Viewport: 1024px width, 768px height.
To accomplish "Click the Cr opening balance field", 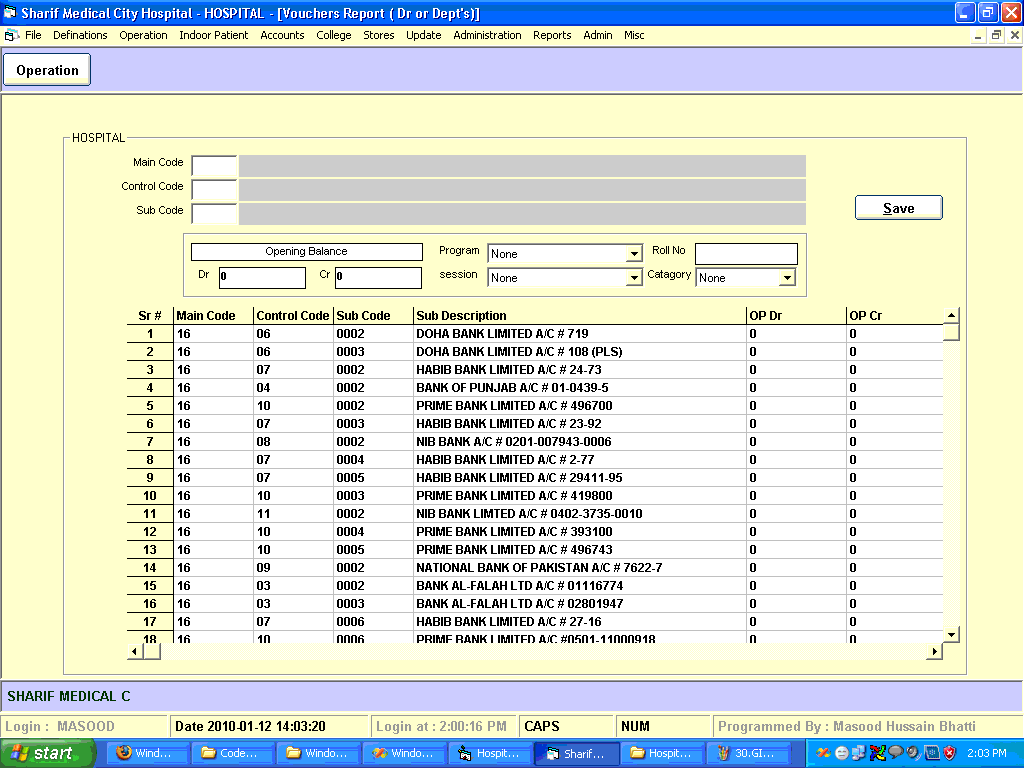I will [x=378, y=277].
